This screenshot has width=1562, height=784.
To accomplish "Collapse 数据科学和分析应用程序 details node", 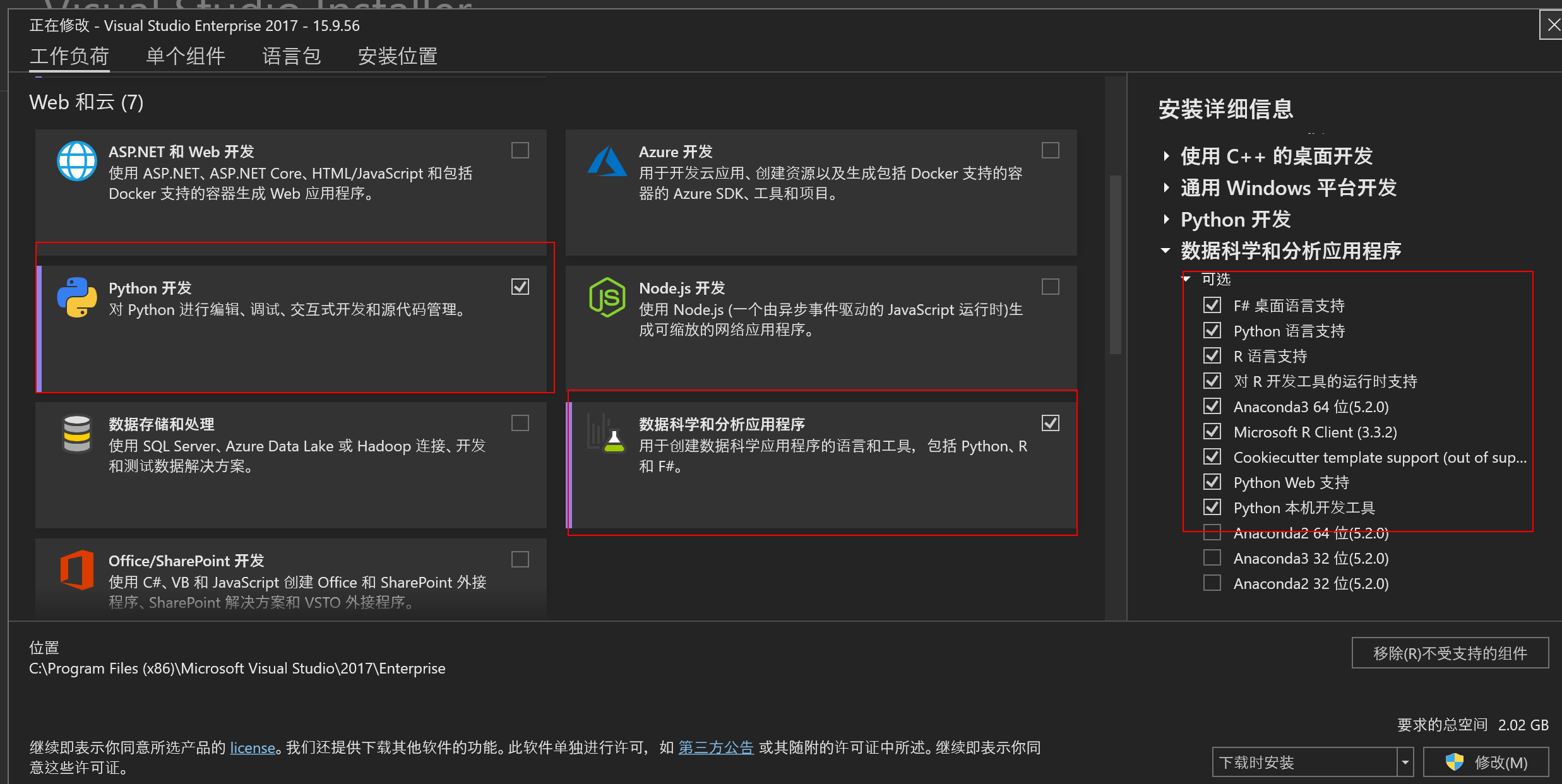I will [x=1166, y=251].
